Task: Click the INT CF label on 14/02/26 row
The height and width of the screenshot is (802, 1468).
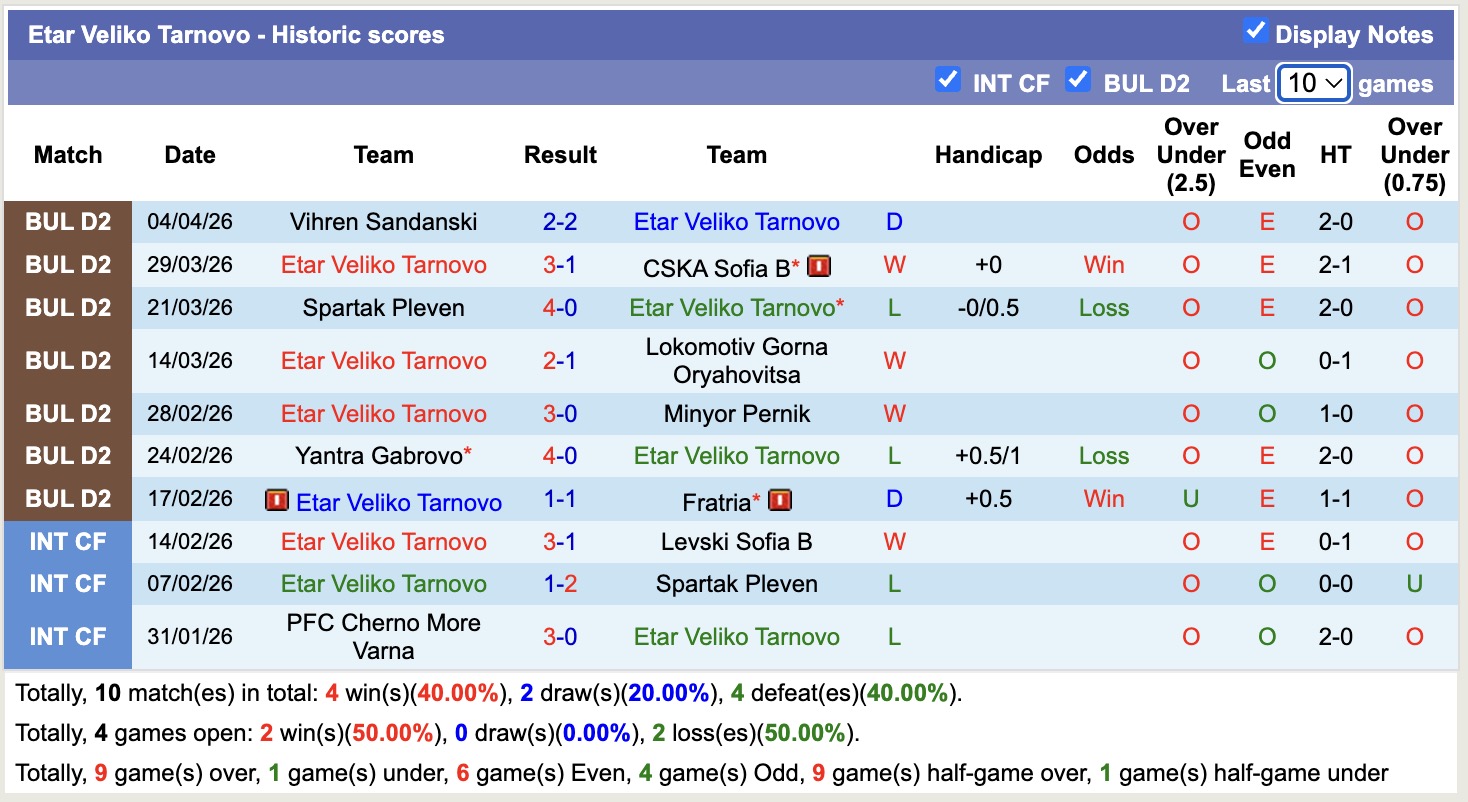Action: pos(68,542)
